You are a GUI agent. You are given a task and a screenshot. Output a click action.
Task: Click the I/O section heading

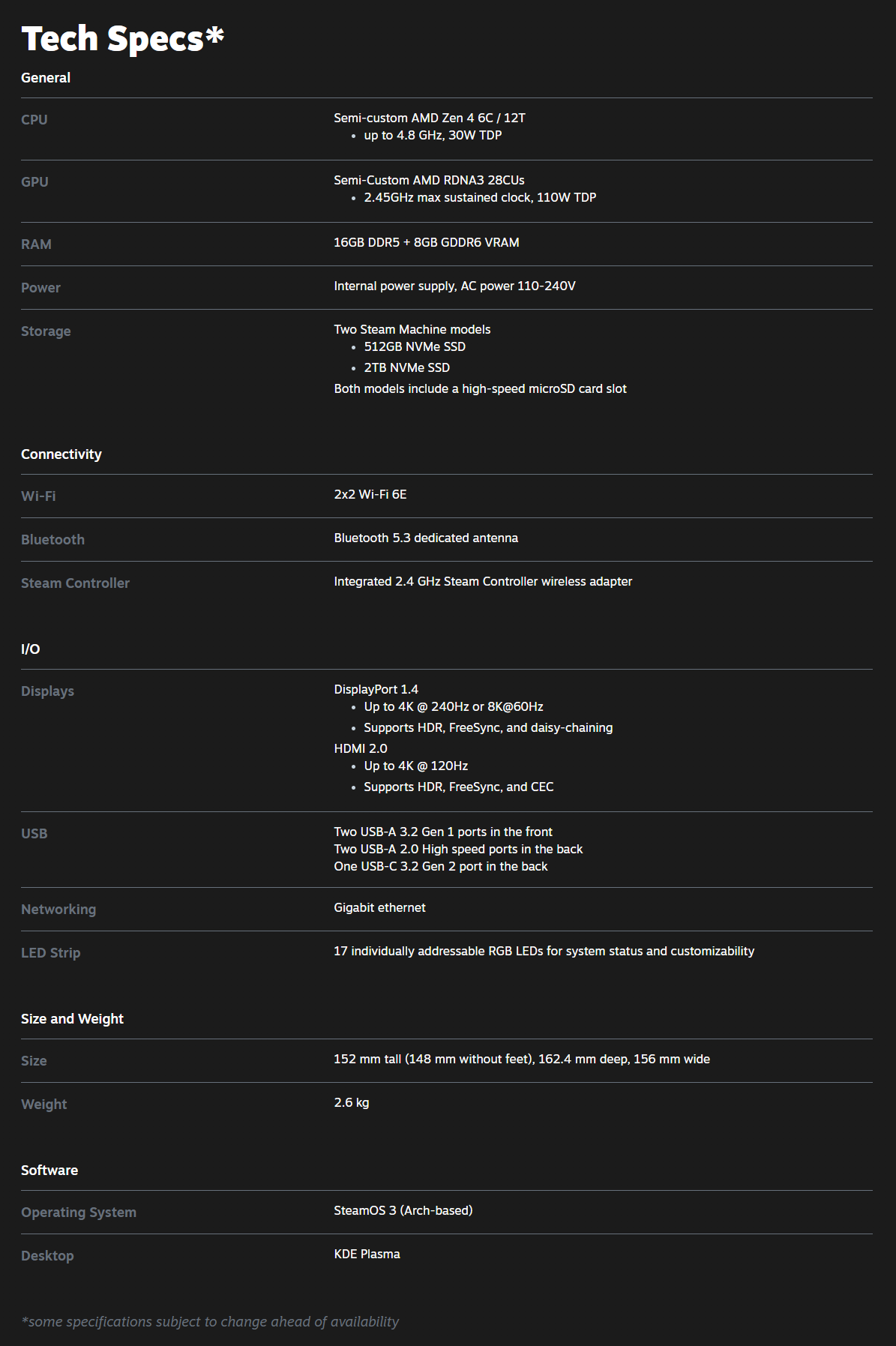tap(31, 649)
